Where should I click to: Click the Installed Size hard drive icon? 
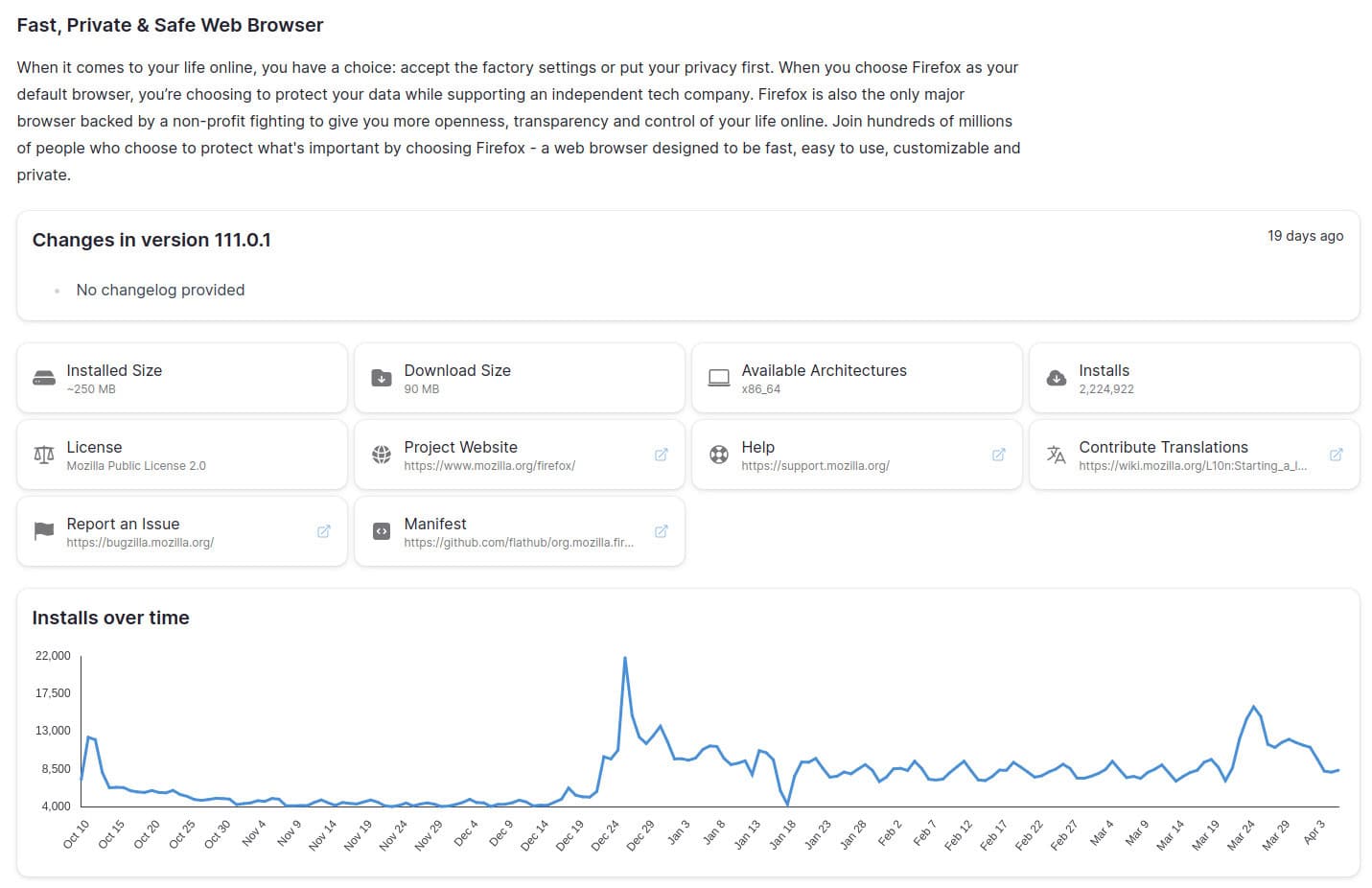(44, 378)
